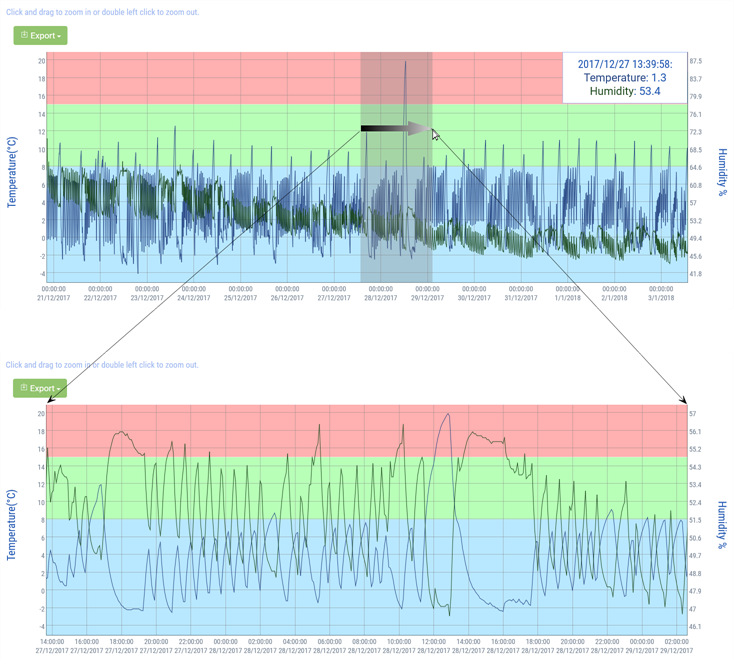
Task: Click the tooltip timestamp 2017/12/27 13:39:58
Action: pyautogui.click(x=624, y=63)
